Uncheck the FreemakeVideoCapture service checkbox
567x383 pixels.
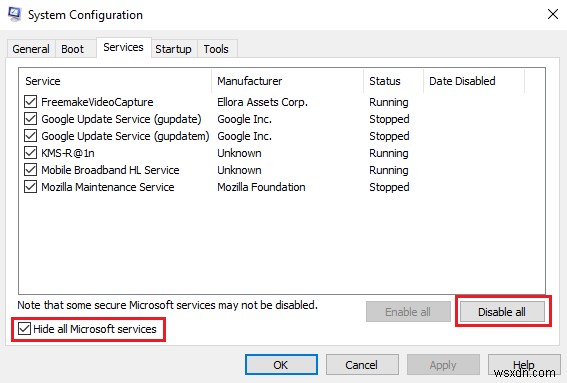(30, 102)
